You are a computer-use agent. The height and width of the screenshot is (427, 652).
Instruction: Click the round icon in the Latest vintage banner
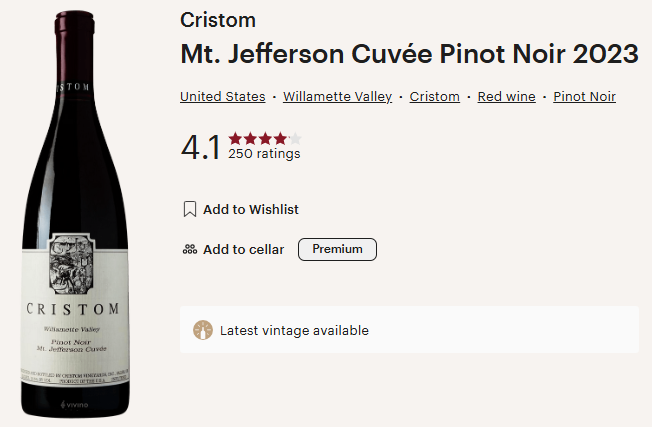203,331
